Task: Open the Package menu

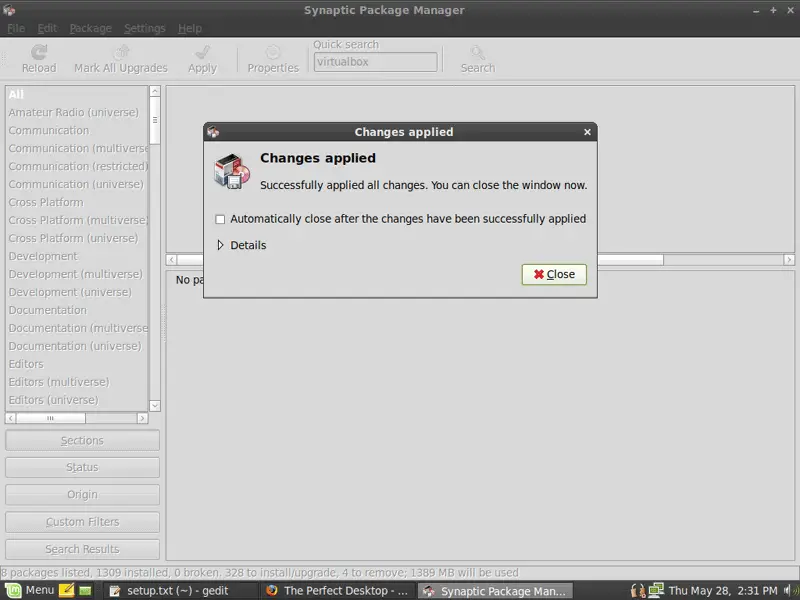Action: [90, 29]
